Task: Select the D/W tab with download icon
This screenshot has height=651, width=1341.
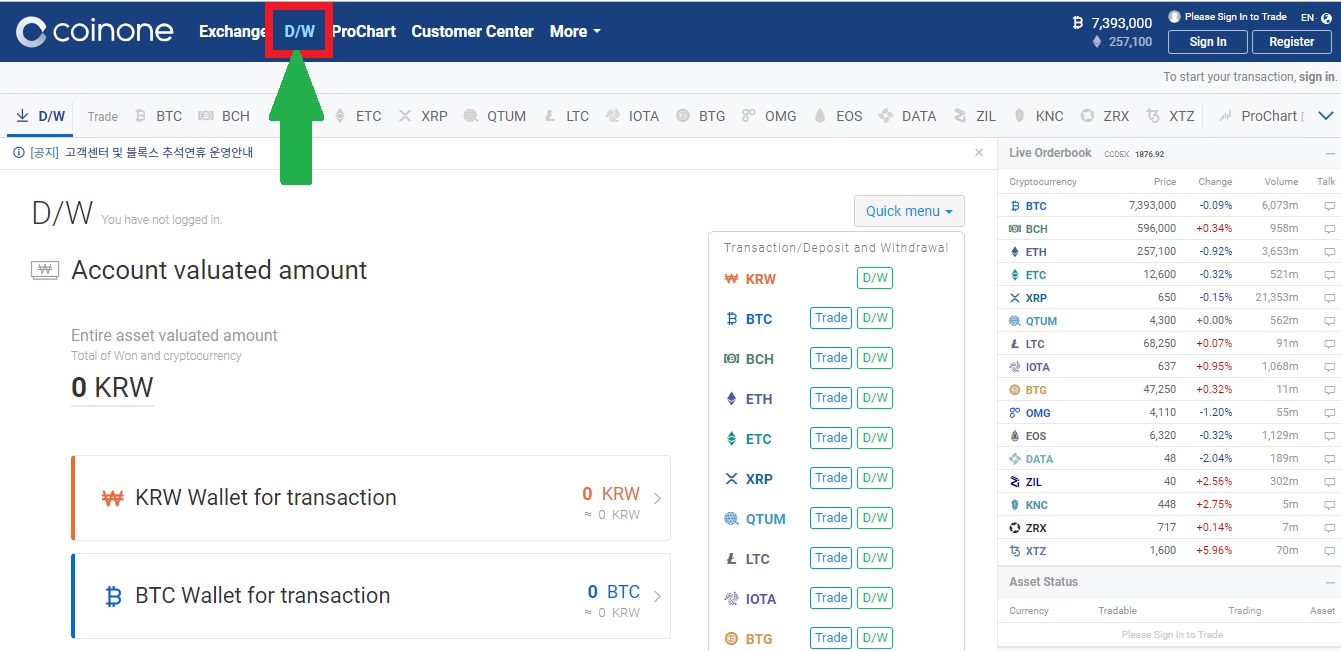Action: click(41, 116)
